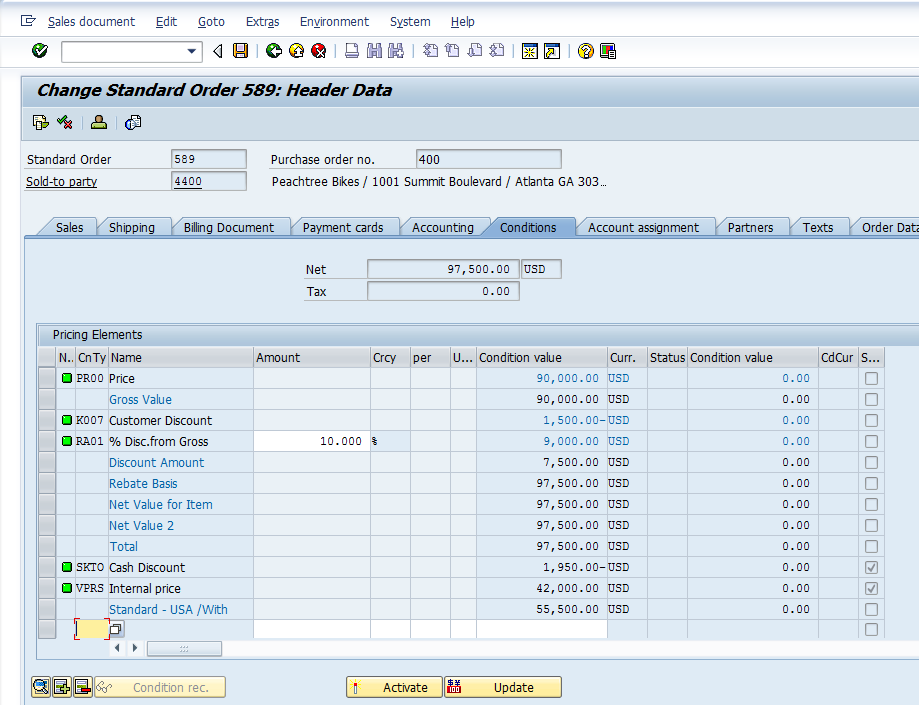Click the Next Page icon
Image resolution: width=919 pixels, height=705 pixels.
[x=475, y=51]
